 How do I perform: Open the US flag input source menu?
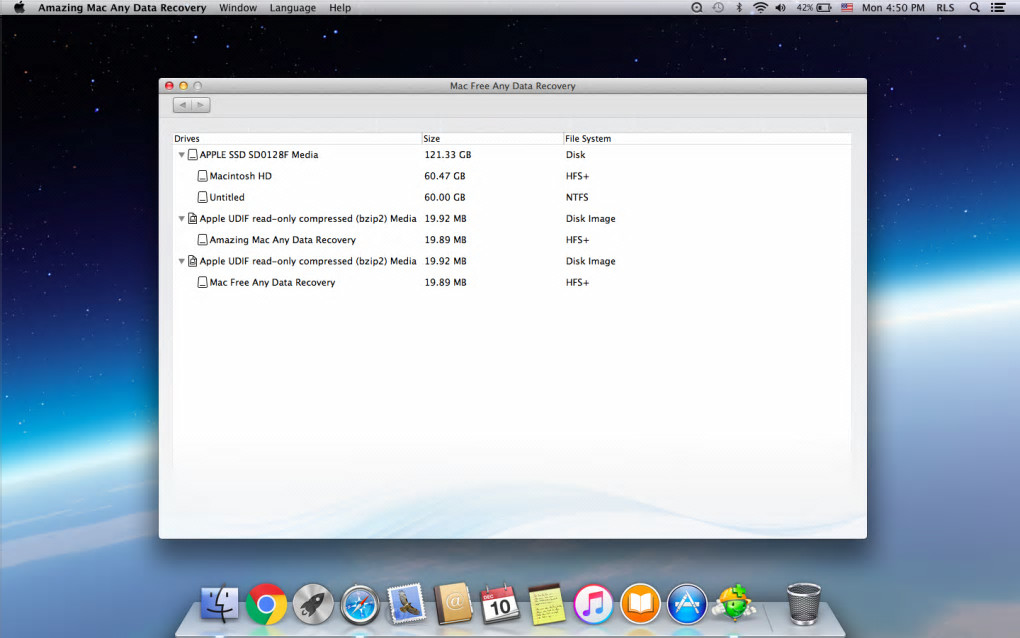[x=846, y=8]
